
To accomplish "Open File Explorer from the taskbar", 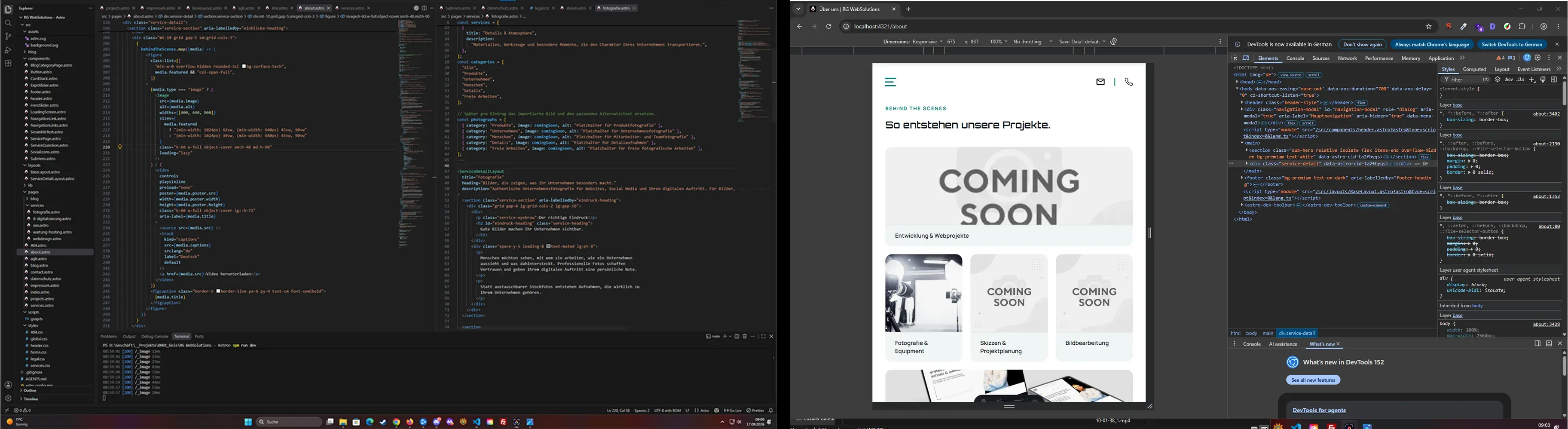I will coord(343,422).
